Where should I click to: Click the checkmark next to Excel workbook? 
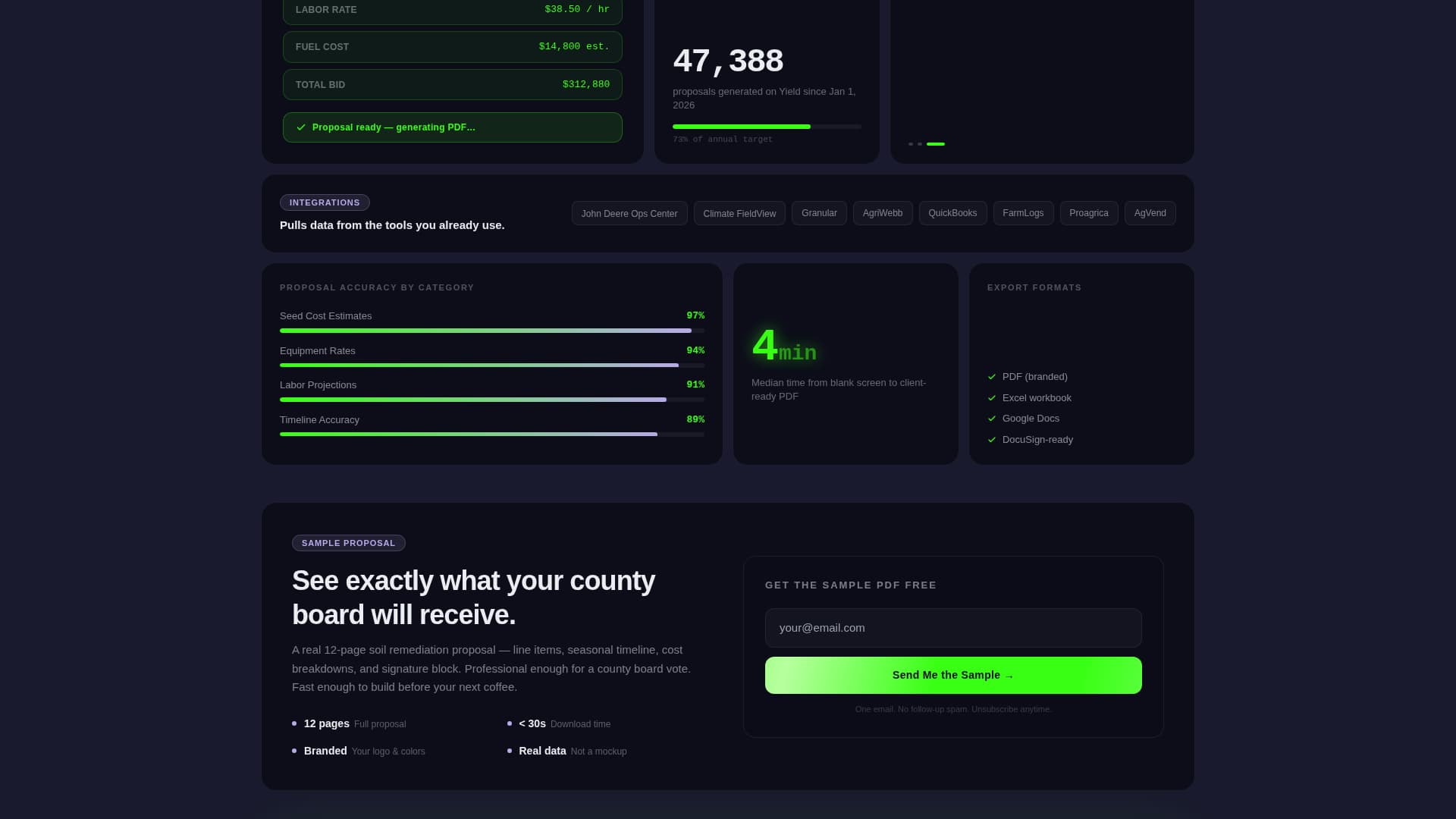992,398
